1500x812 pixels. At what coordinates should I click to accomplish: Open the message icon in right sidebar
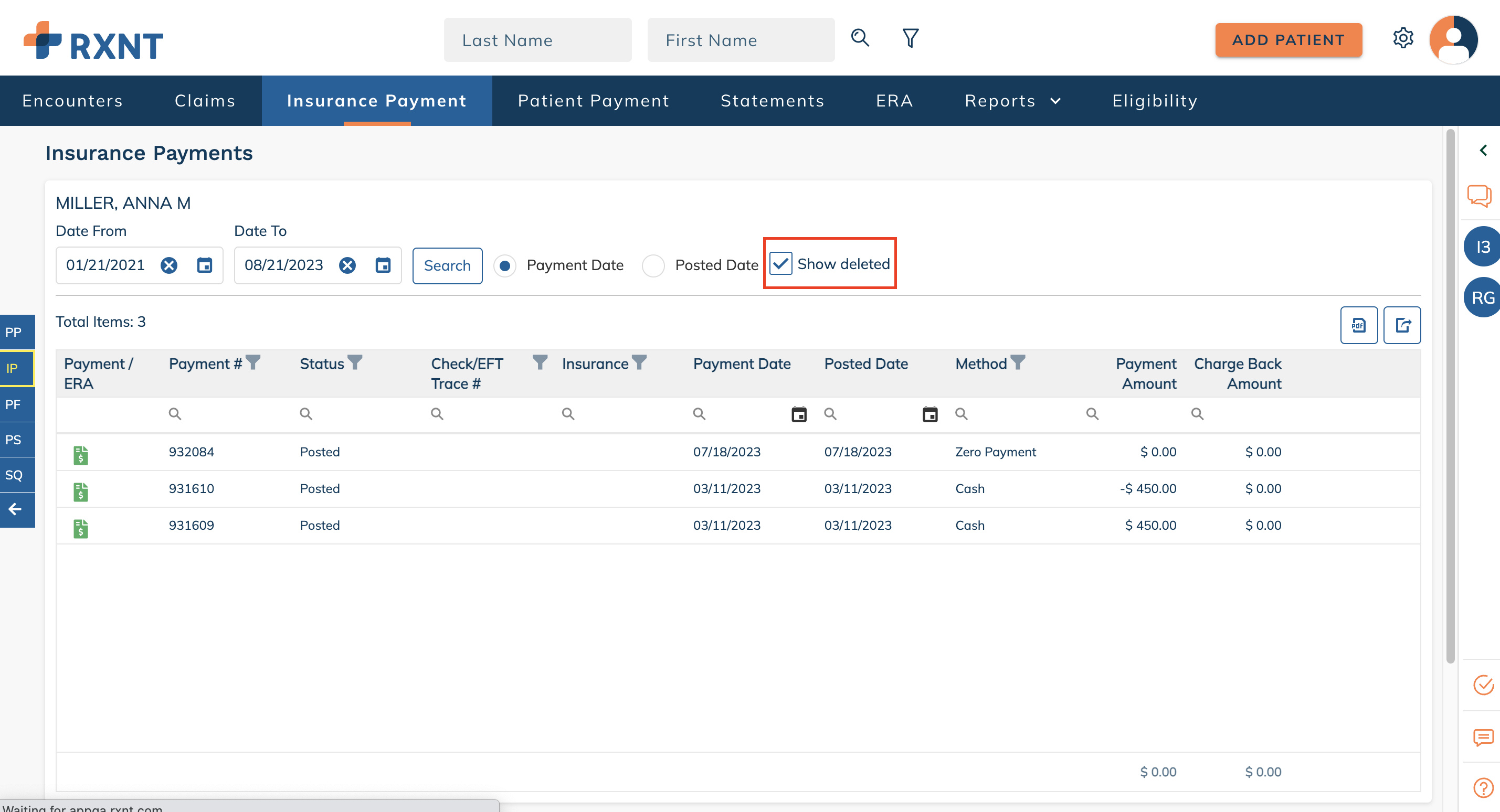point(1483,737)
